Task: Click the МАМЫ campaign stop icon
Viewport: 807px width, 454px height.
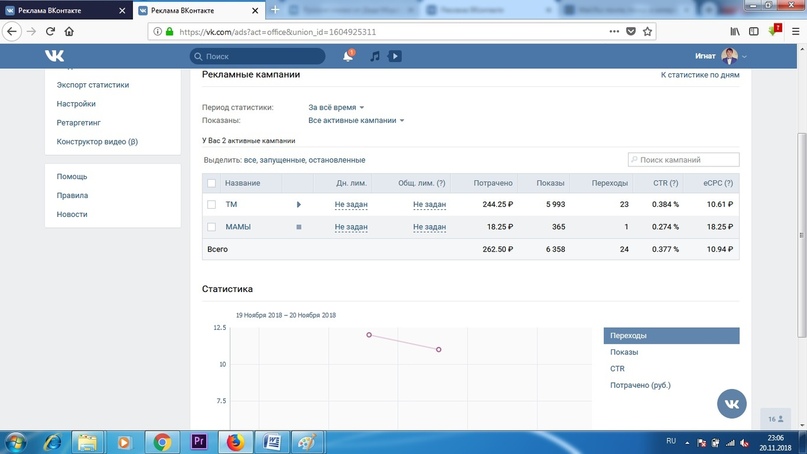Action: point(299,226)
